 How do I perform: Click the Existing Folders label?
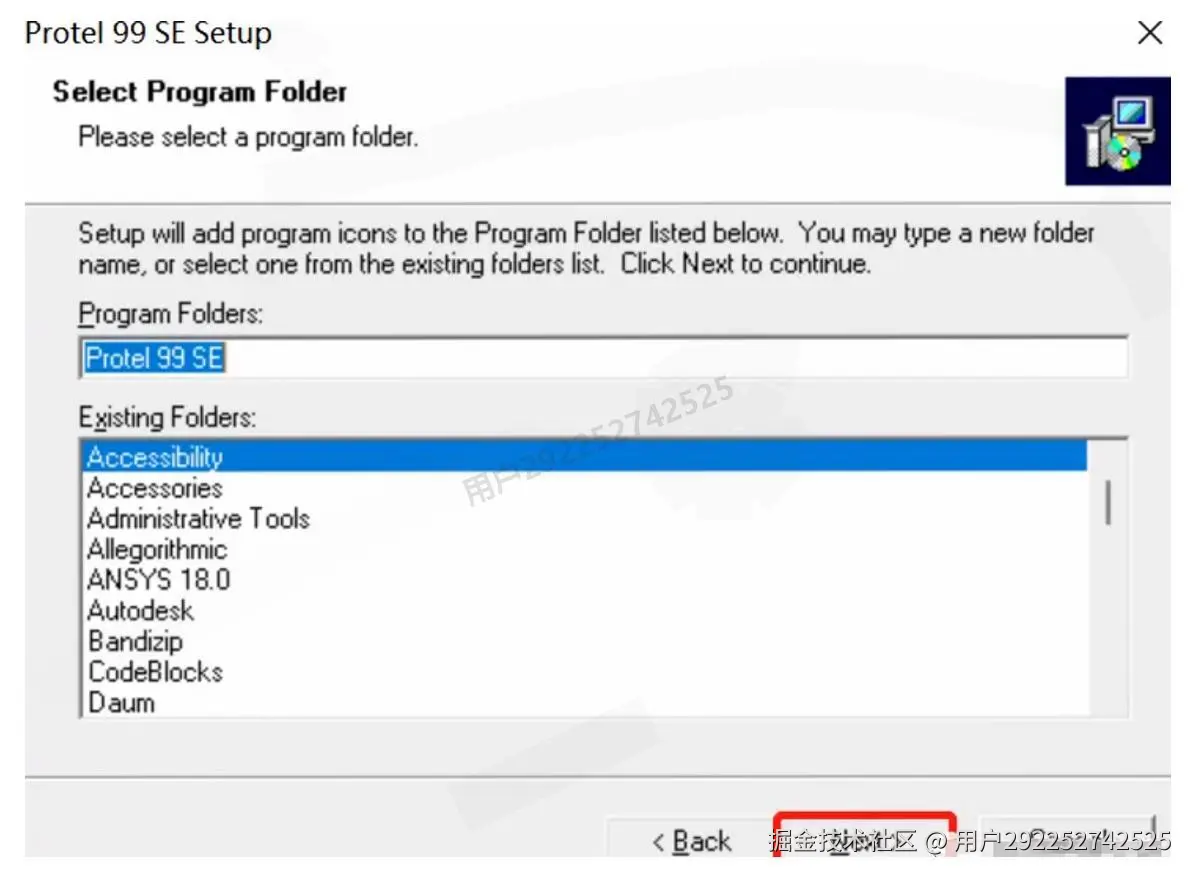tap(167, 416)
